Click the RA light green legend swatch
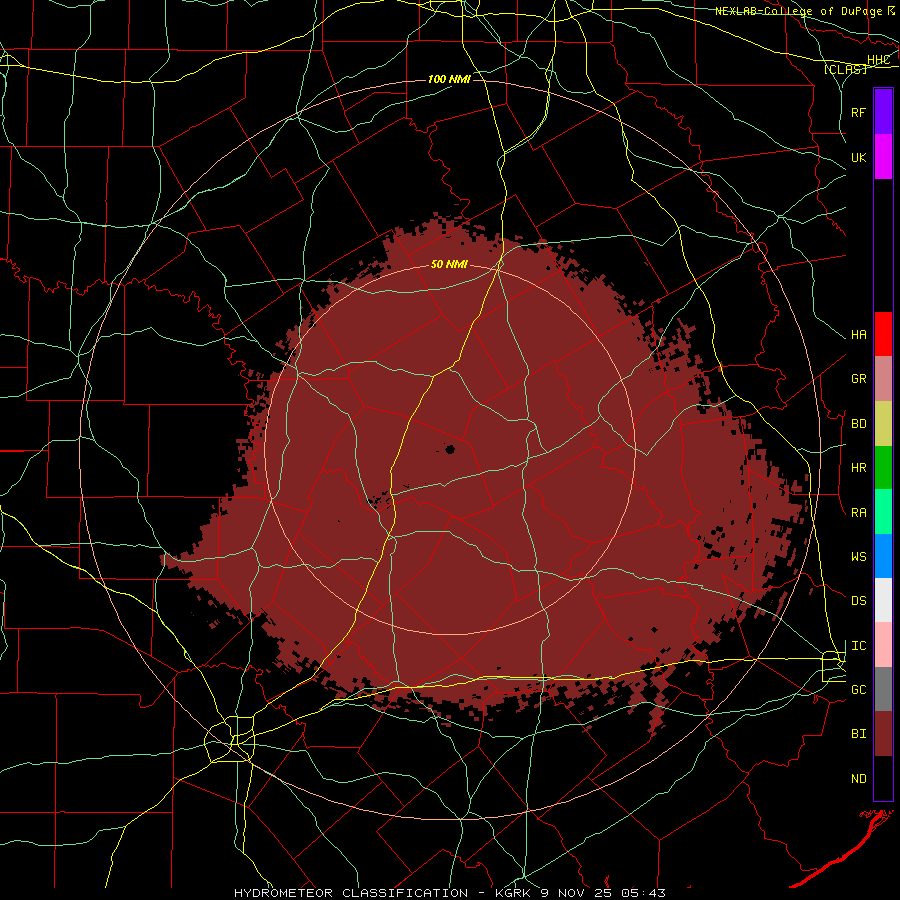 (x=883, y=512)
